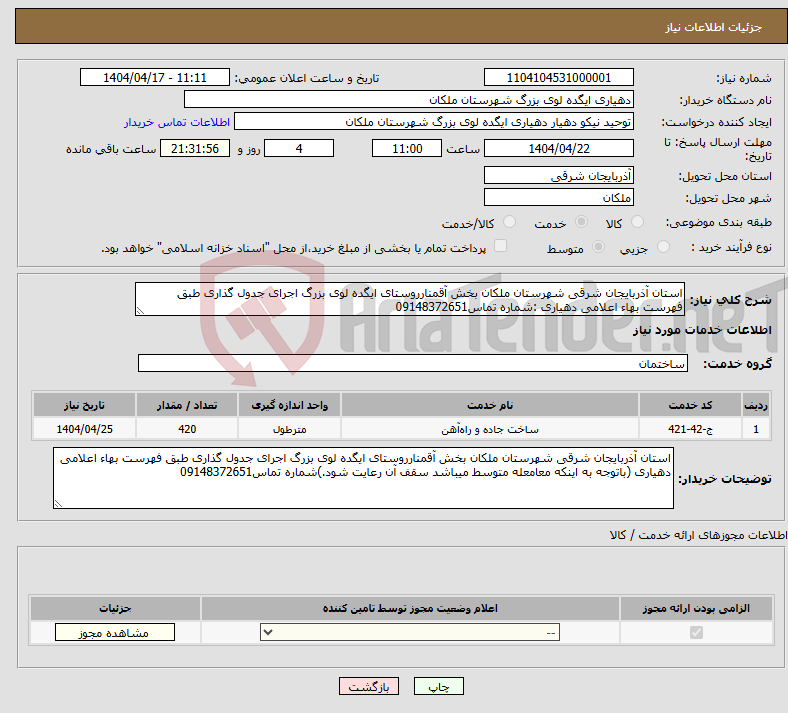Click the service name cell ساخت جاده و راه‌آهن
Image resolution: width=788 pixels, height=713 pixels.
490,429
